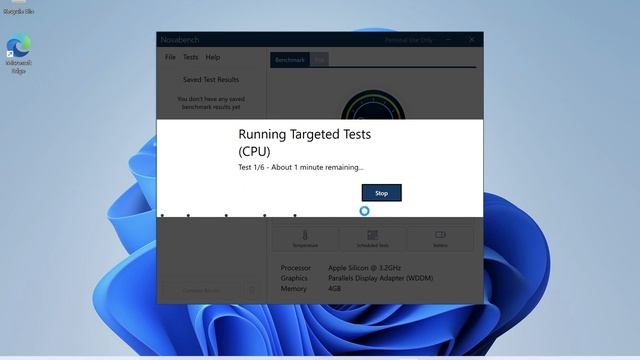Screen dimensions: 640x360
Task: Click the Microsoft Edge desktop shortcut
Action: pyautogui.click(x=18, y=54)
